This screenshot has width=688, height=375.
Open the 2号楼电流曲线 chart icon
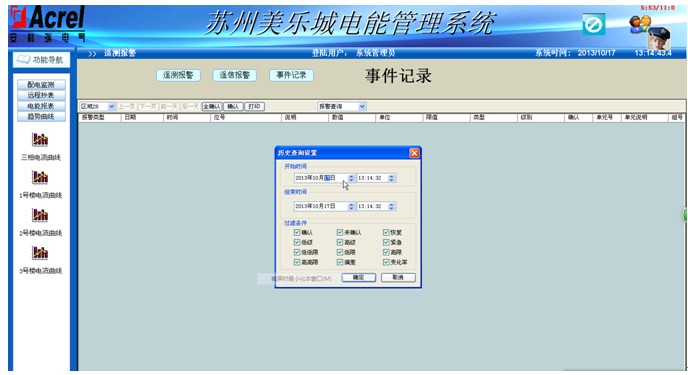(40, 215)
